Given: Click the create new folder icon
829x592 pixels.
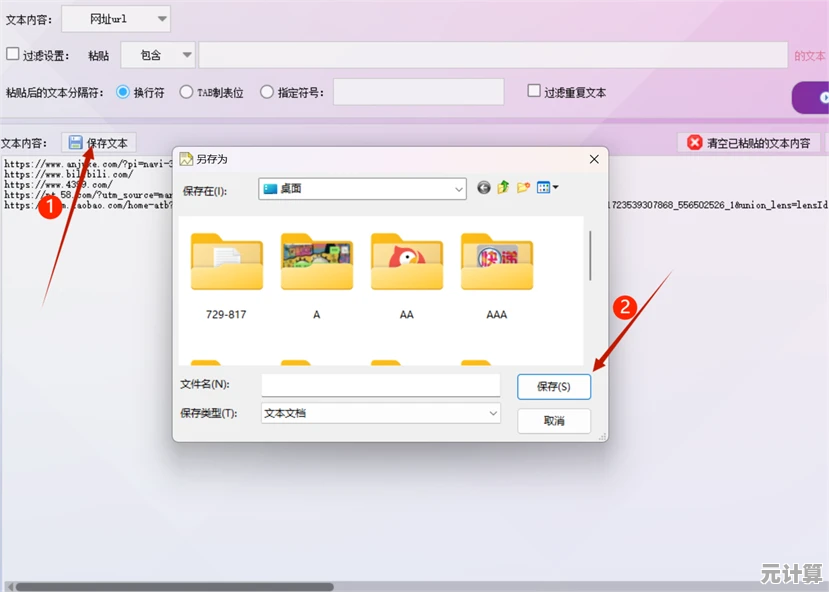Looking at the screenshot, I should coord(523,187).
